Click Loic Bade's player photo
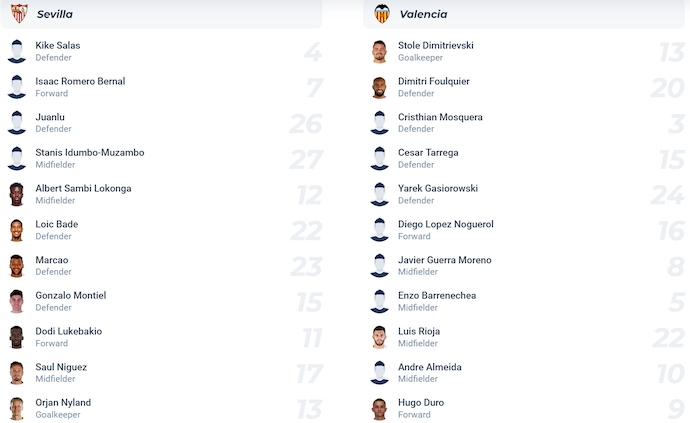This screenshot has width=690, height=423. pos(16,230)
